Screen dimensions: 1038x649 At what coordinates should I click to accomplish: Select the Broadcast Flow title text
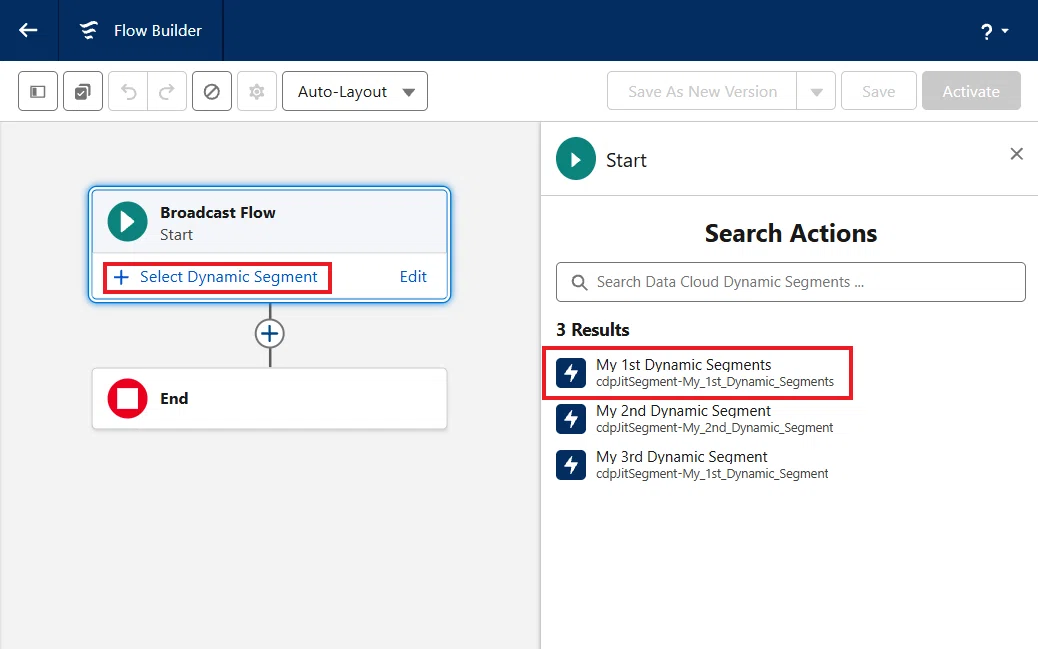pyautogui.click(x=218, y=213)
